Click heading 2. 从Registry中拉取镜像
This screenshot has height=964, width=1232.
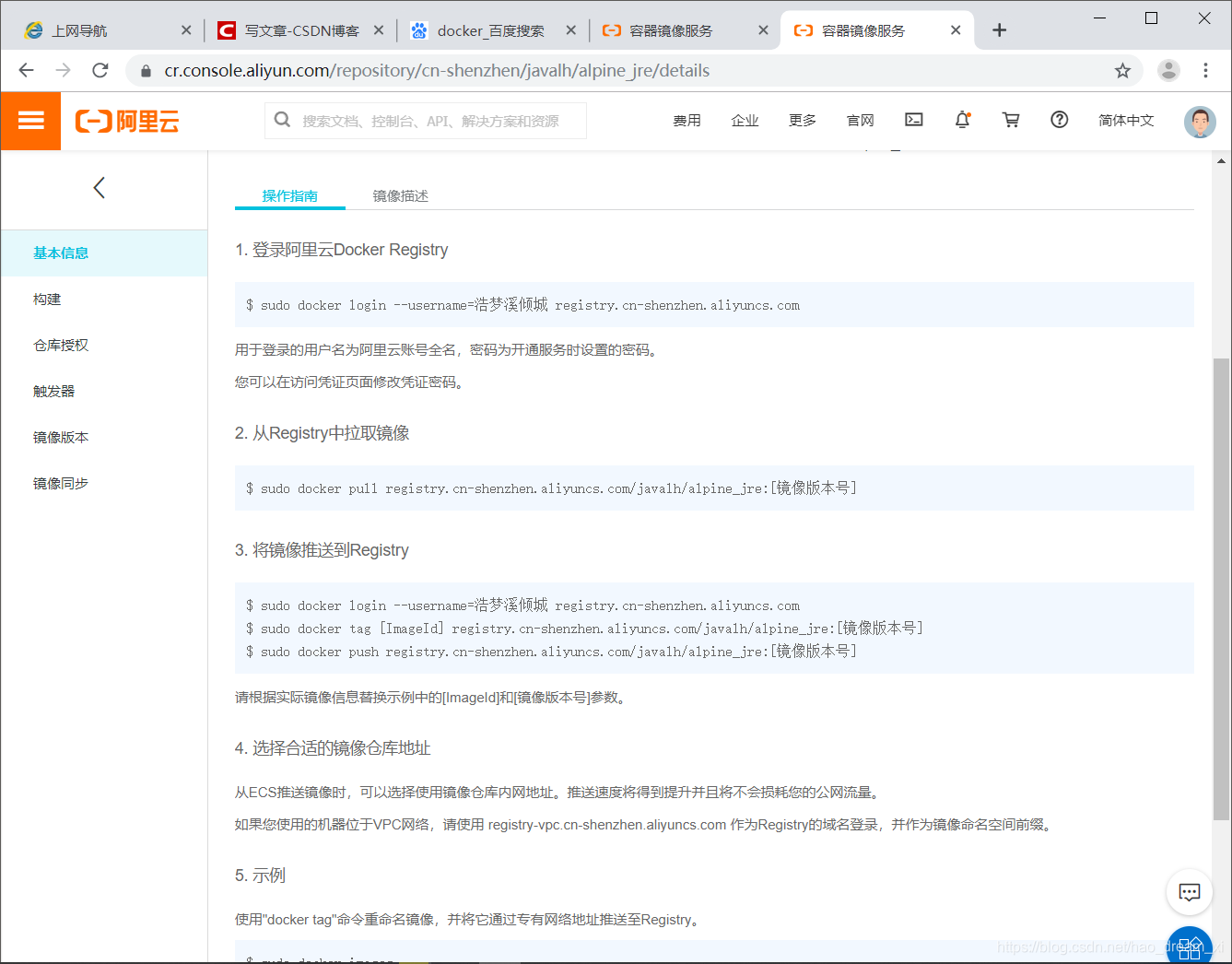click(x=322, y=433)
